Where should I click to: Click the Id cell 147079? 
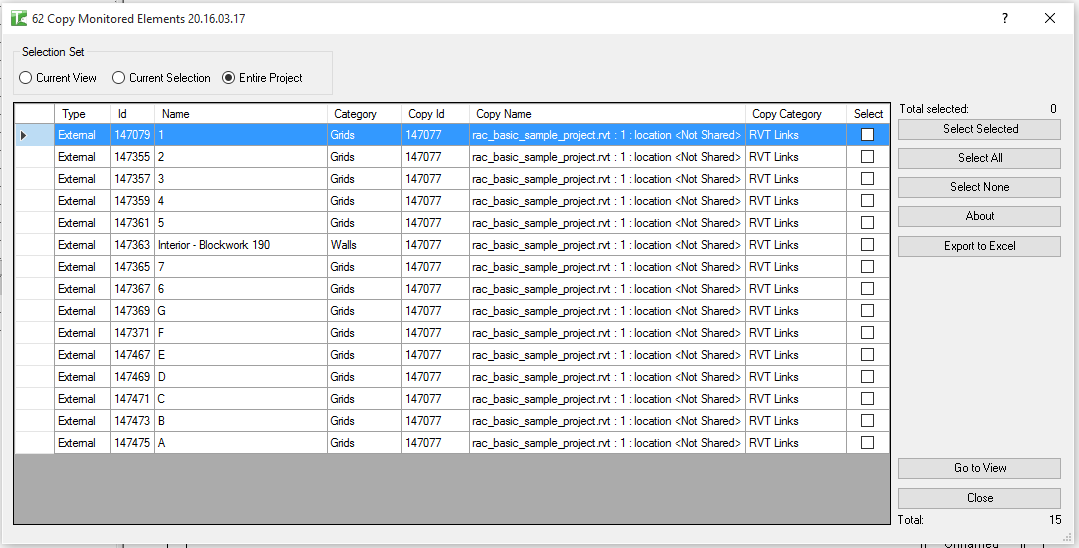pyautogui.click(x=132, y=135)
